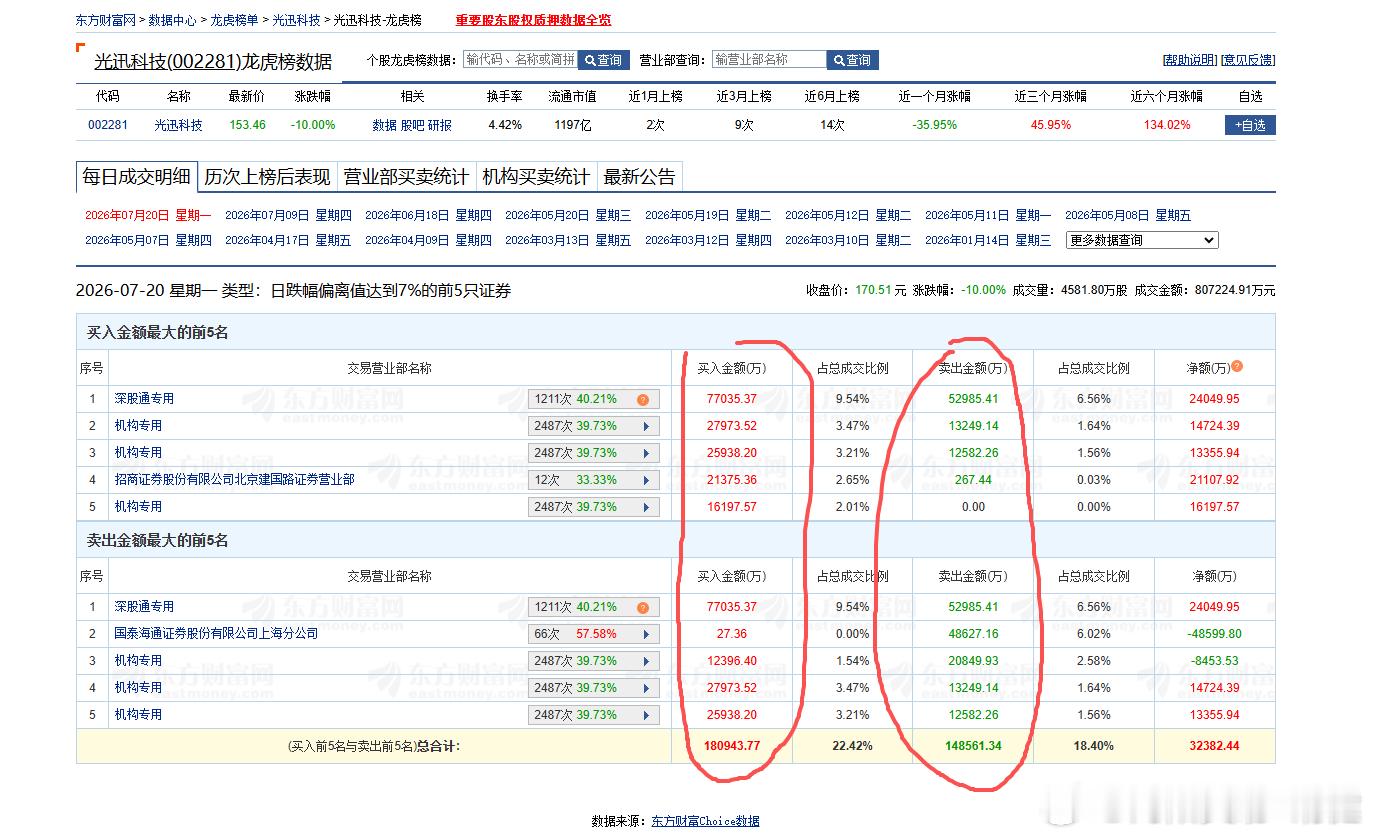Open 光迅科技 stock name link in table
The width and height of the screenshot is (1374, 840).
click(x=178, y=125)
